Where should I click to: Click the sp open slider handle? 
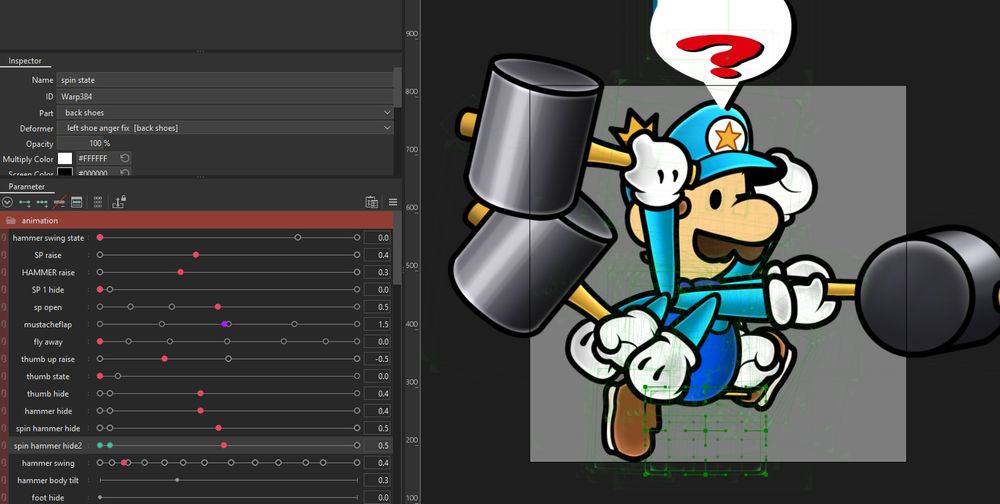[x=217, y=307]
